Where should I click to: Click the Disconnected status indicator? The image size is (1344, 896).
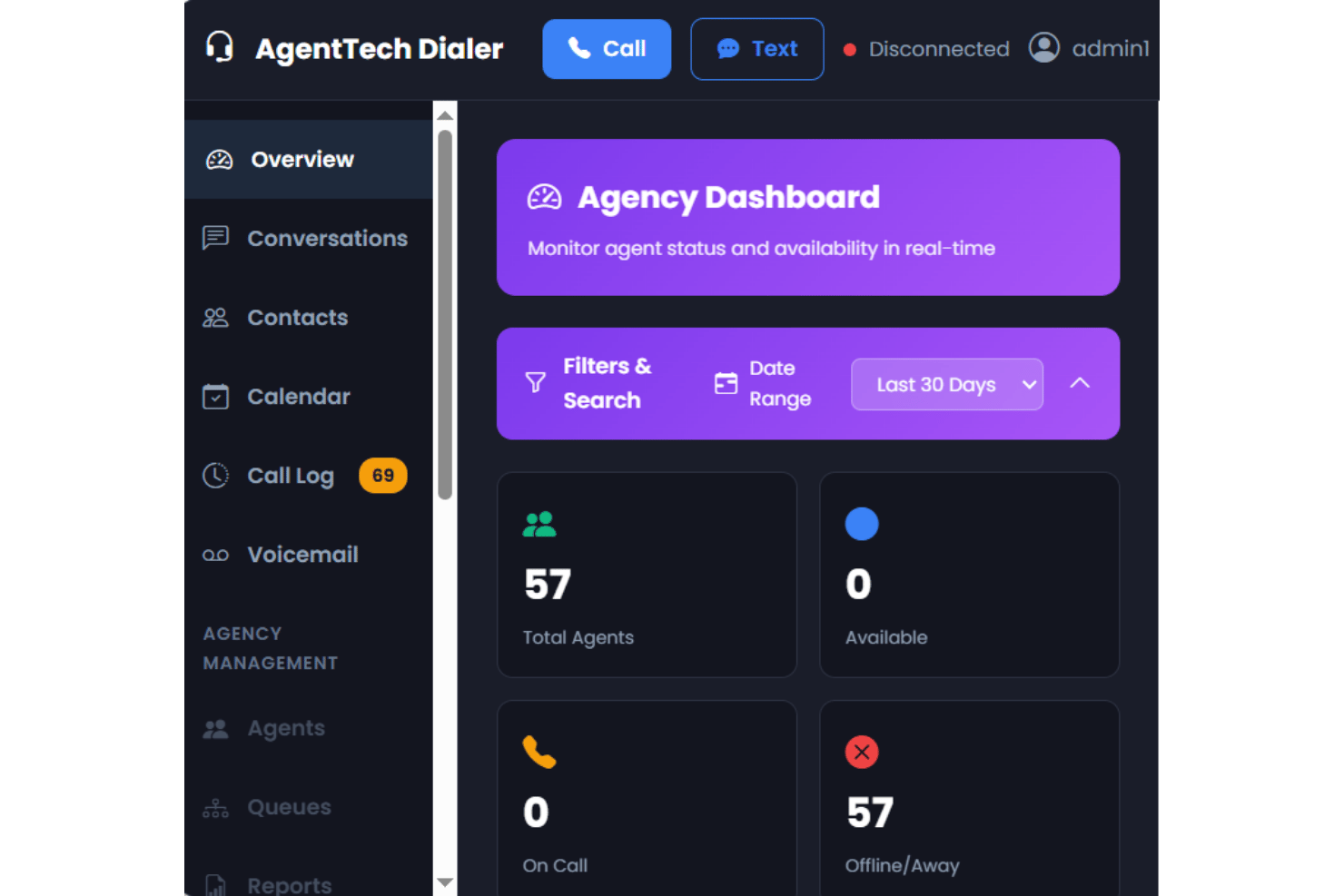(x=926, y=49)
